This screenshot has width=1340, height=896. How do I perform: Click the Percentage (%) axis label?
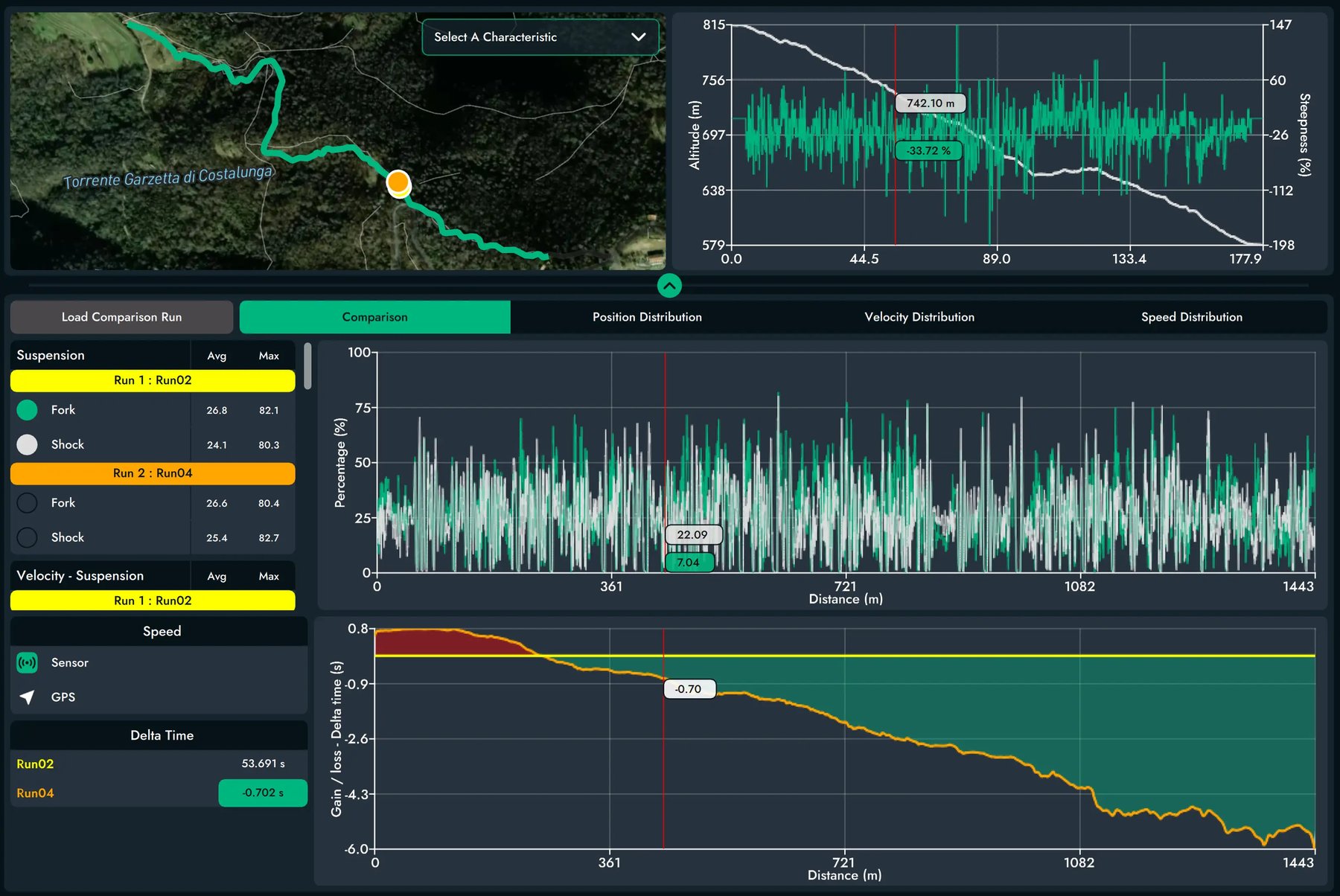tap(340, 463)
